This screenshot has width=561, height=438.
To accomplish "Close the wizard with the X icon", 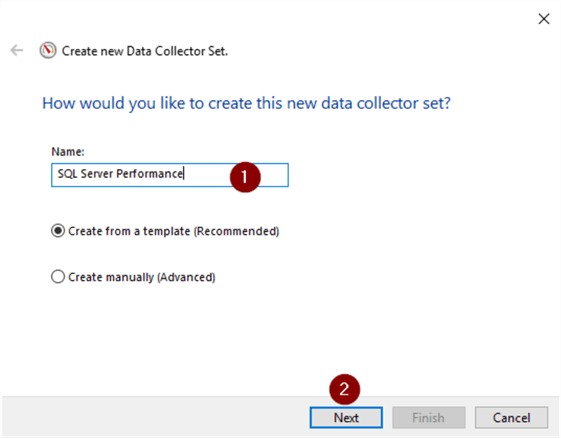I will point(543,19).
